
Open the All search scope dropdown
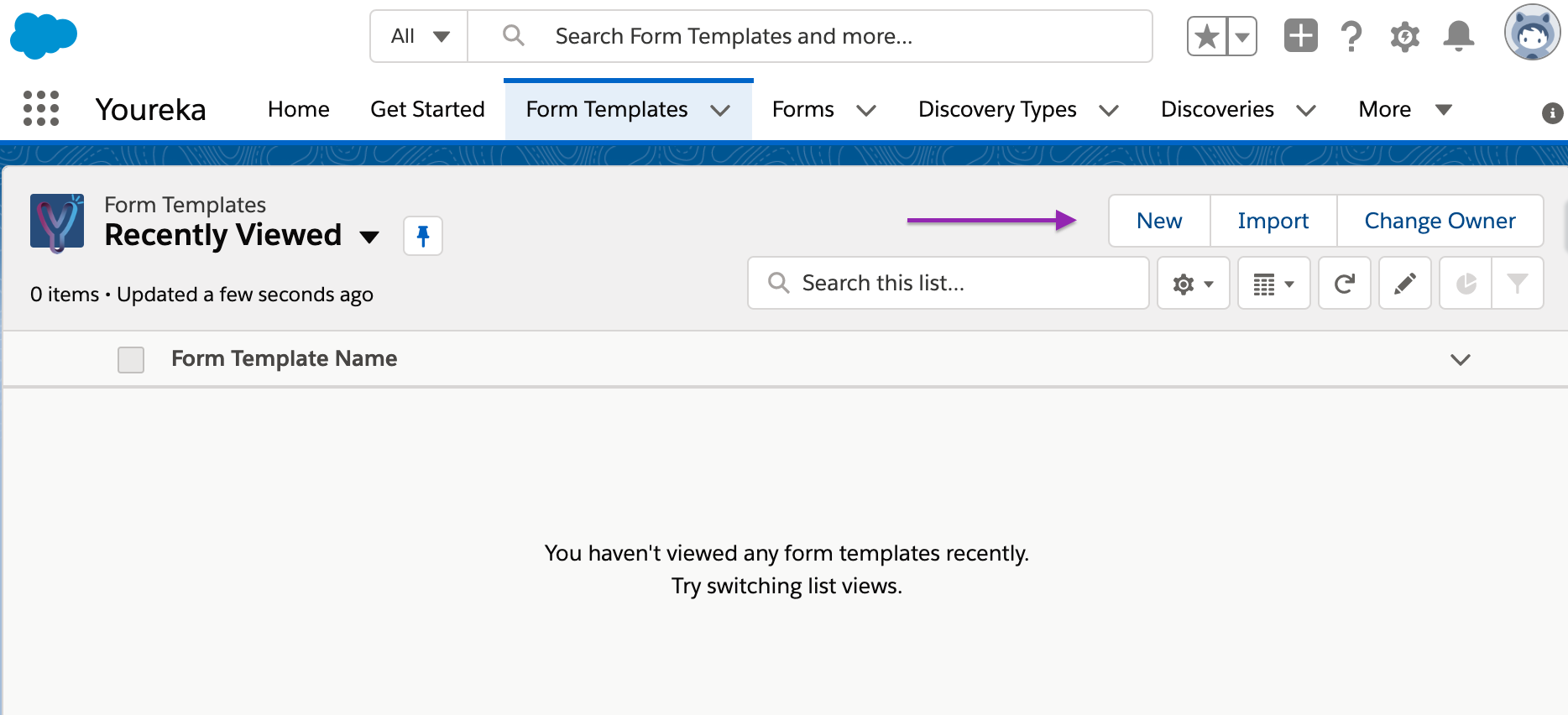point(419,36)
